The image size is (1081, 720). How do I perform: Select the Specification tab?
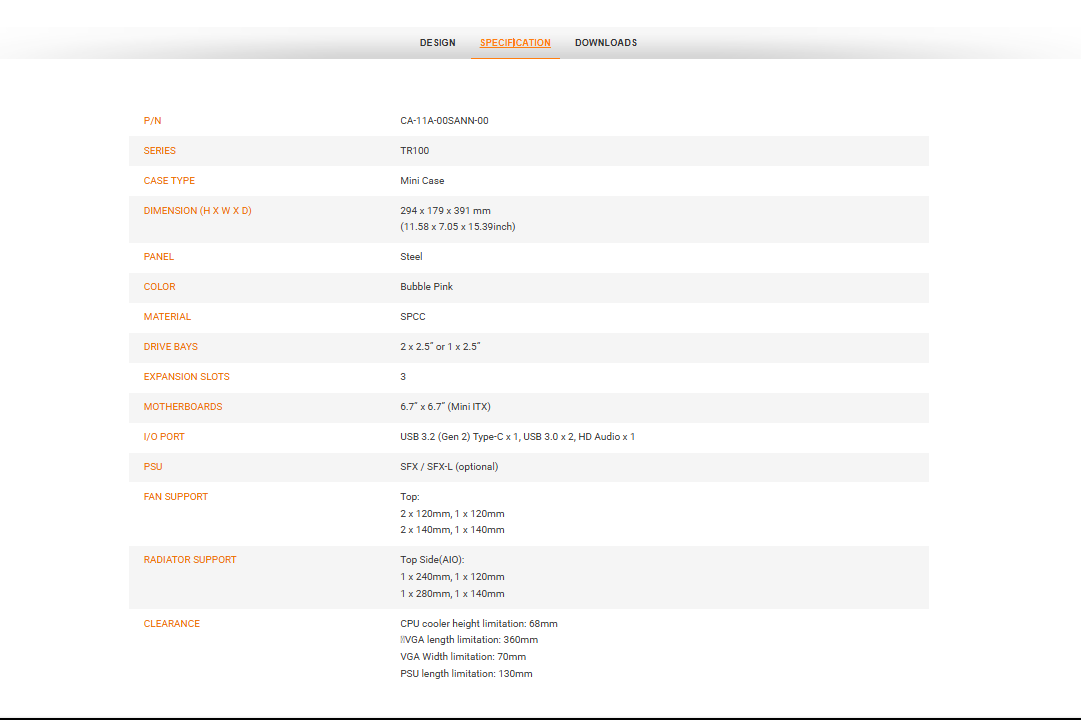515,43
